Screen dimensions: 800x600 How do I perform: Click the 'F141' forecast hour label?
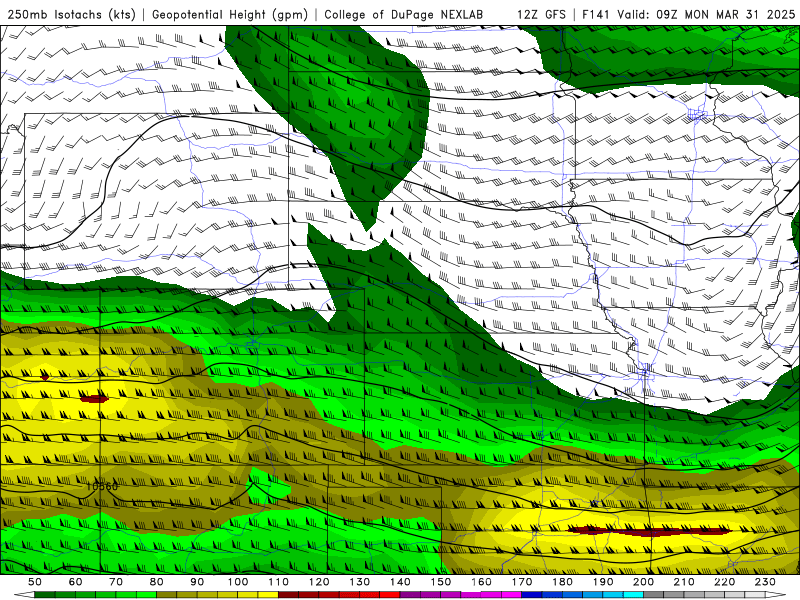point(597,15)
